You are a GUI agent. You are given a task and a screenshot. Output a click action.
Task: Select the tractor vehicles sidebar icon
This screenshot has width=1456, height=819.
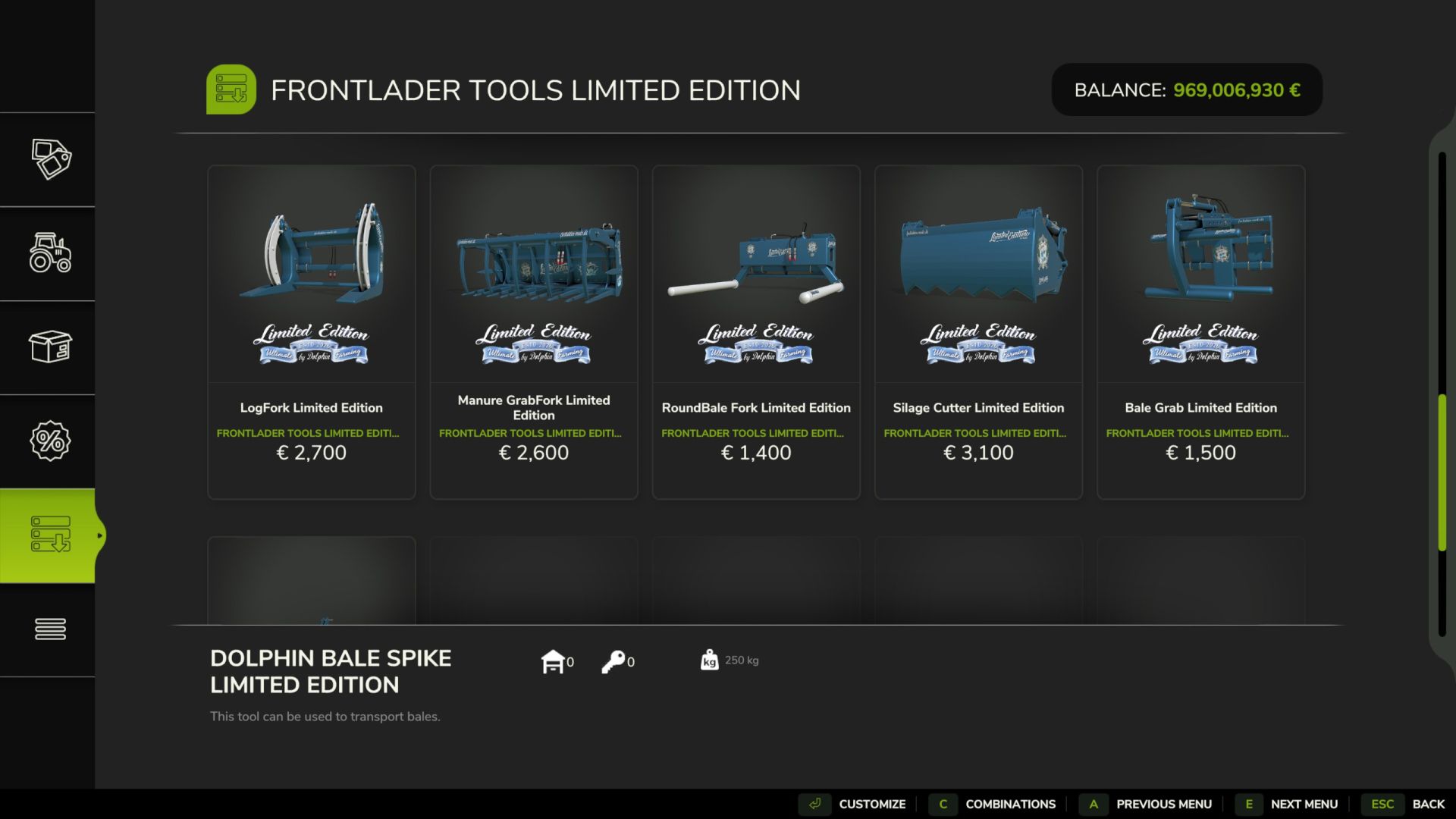(x=51, y=253)
